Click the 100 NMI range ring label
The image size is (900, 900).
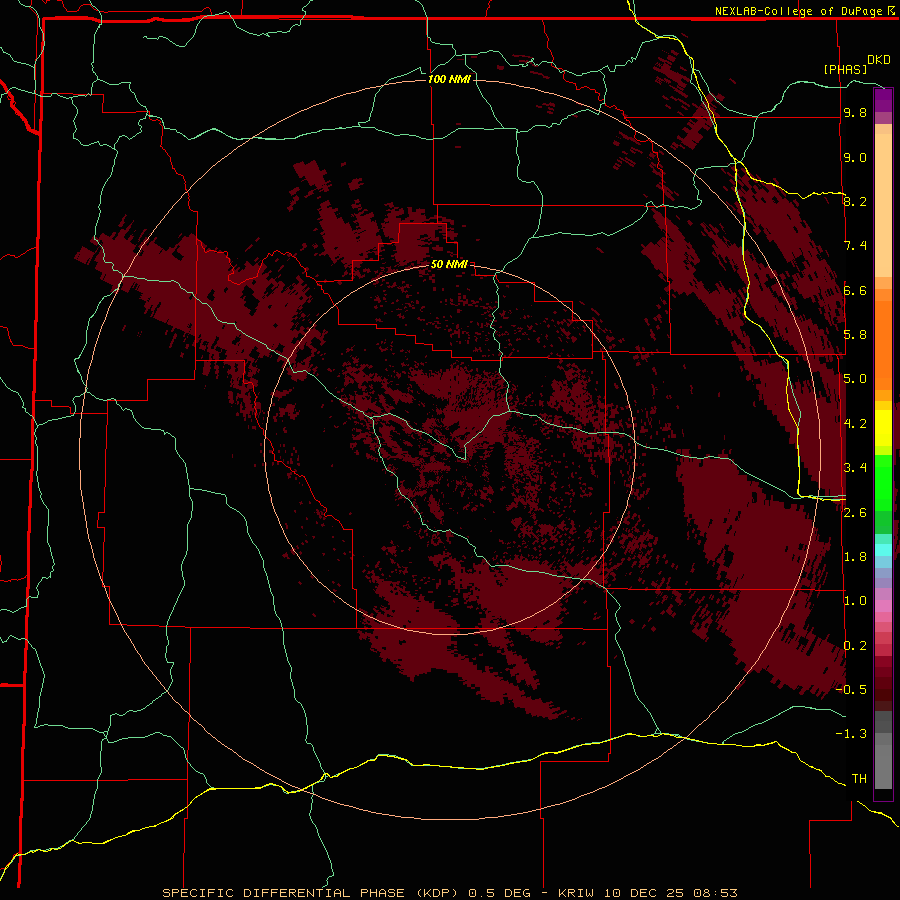tap(449, 79)
